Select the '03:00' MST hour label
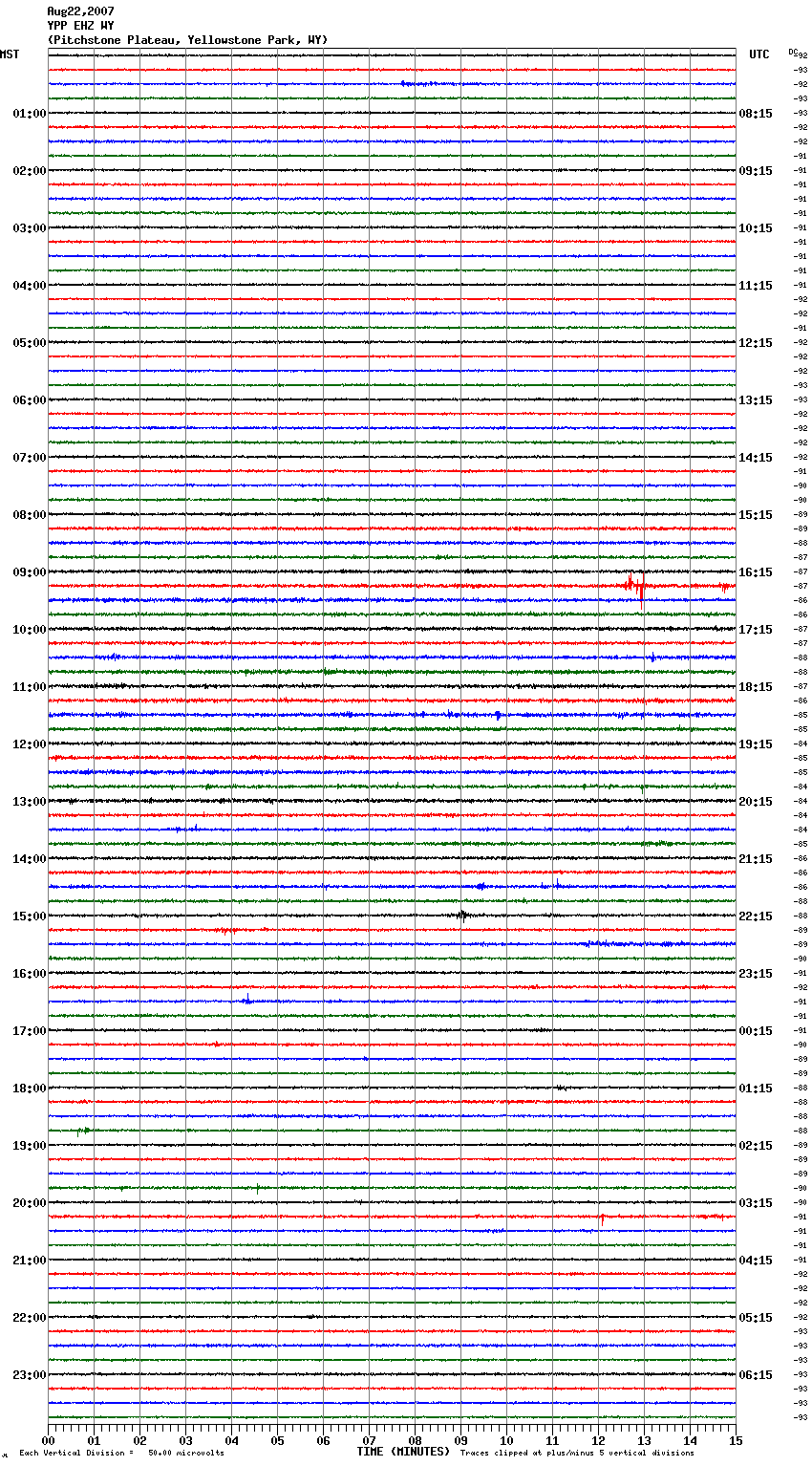Screen dimensions: 812x1466 pyautogui.click(x=29, y=228)
